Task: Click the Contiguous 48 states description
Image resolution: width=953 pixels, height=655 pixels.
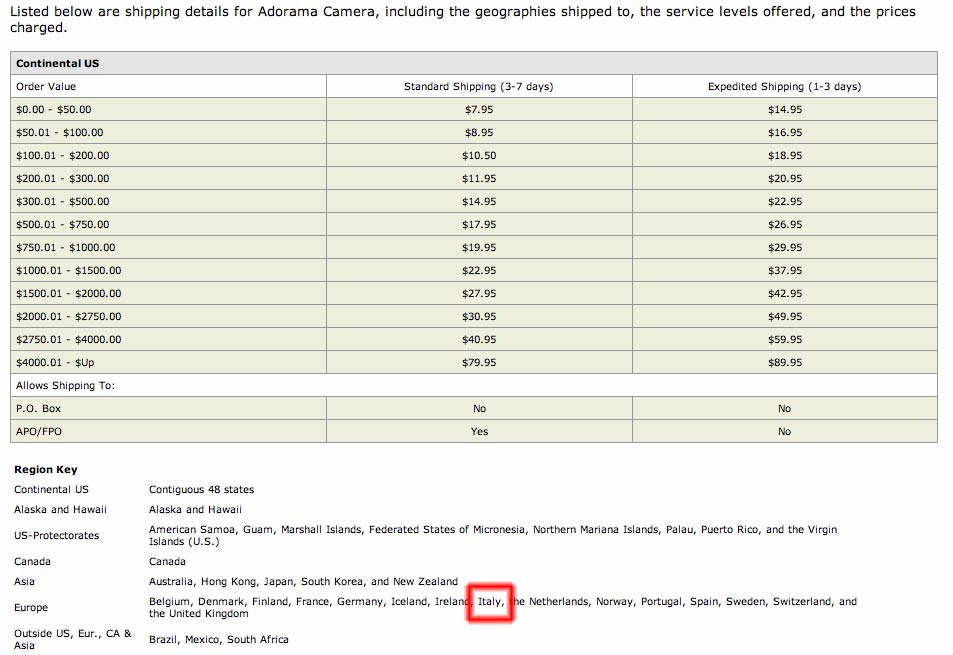Action: tap(201, 490)
